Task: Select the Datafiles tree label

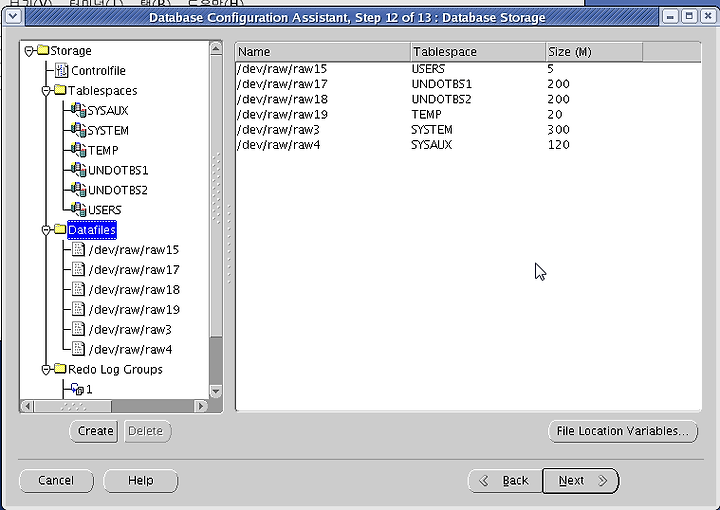Action: pyautogui.click(x=92, y=230)
